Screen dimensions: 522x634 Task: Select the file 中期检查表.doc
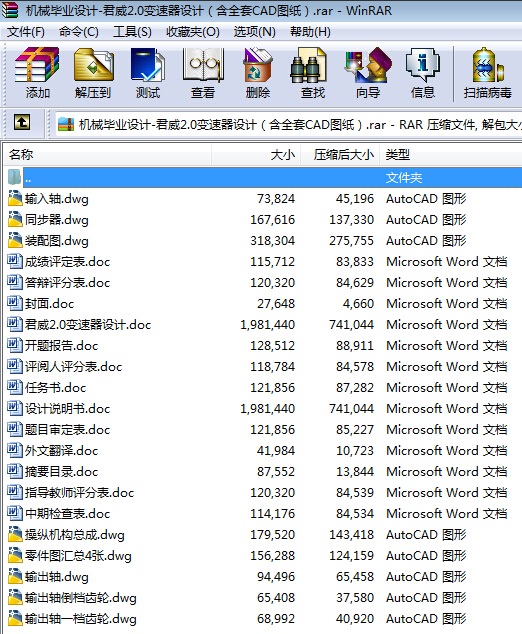point(68,514)
